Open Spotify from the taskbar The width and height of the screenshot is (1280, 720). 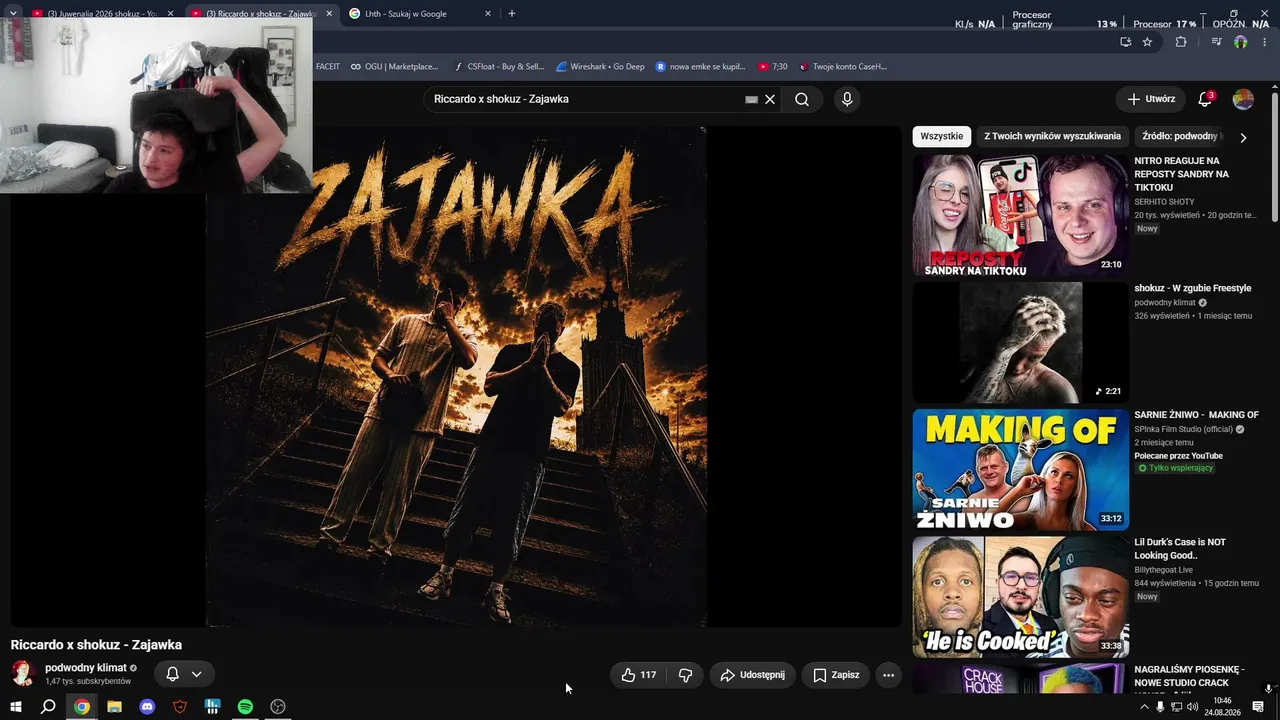point(245,707)
